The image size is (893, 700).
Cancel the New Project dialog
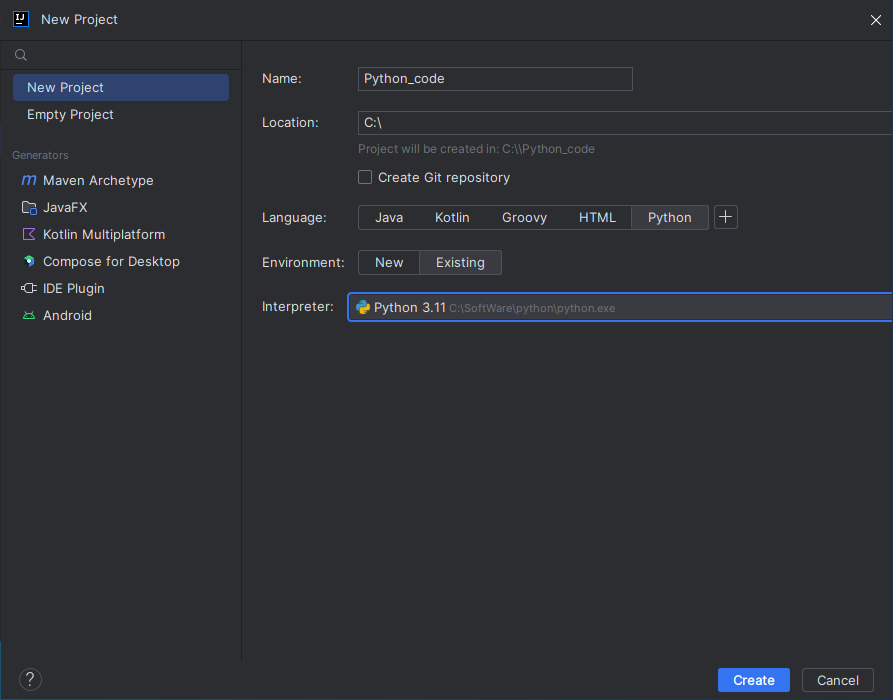837,680
